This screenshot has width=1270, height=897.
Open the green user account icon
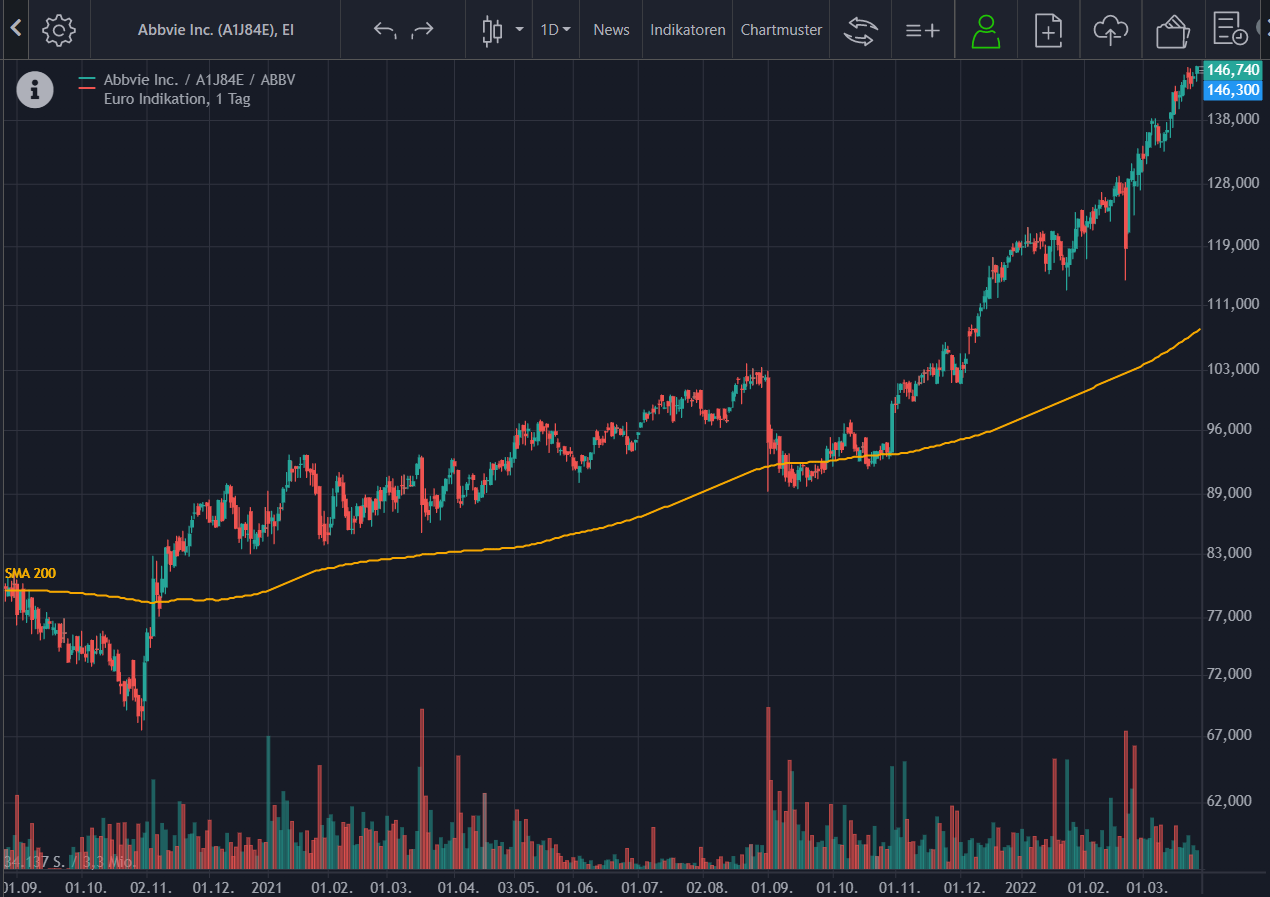pos(985,30)
